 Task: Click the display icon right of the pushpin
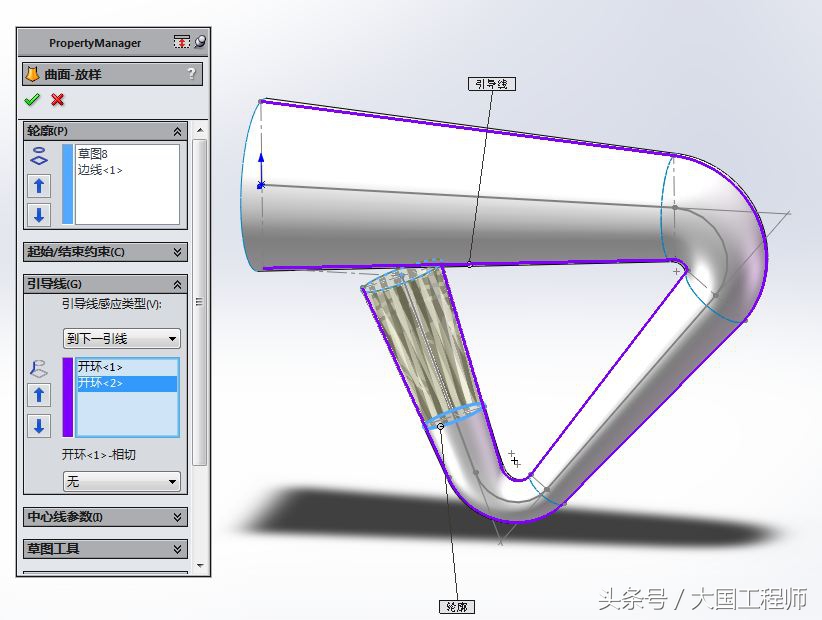pyautogui.click(x=199, y=40)
